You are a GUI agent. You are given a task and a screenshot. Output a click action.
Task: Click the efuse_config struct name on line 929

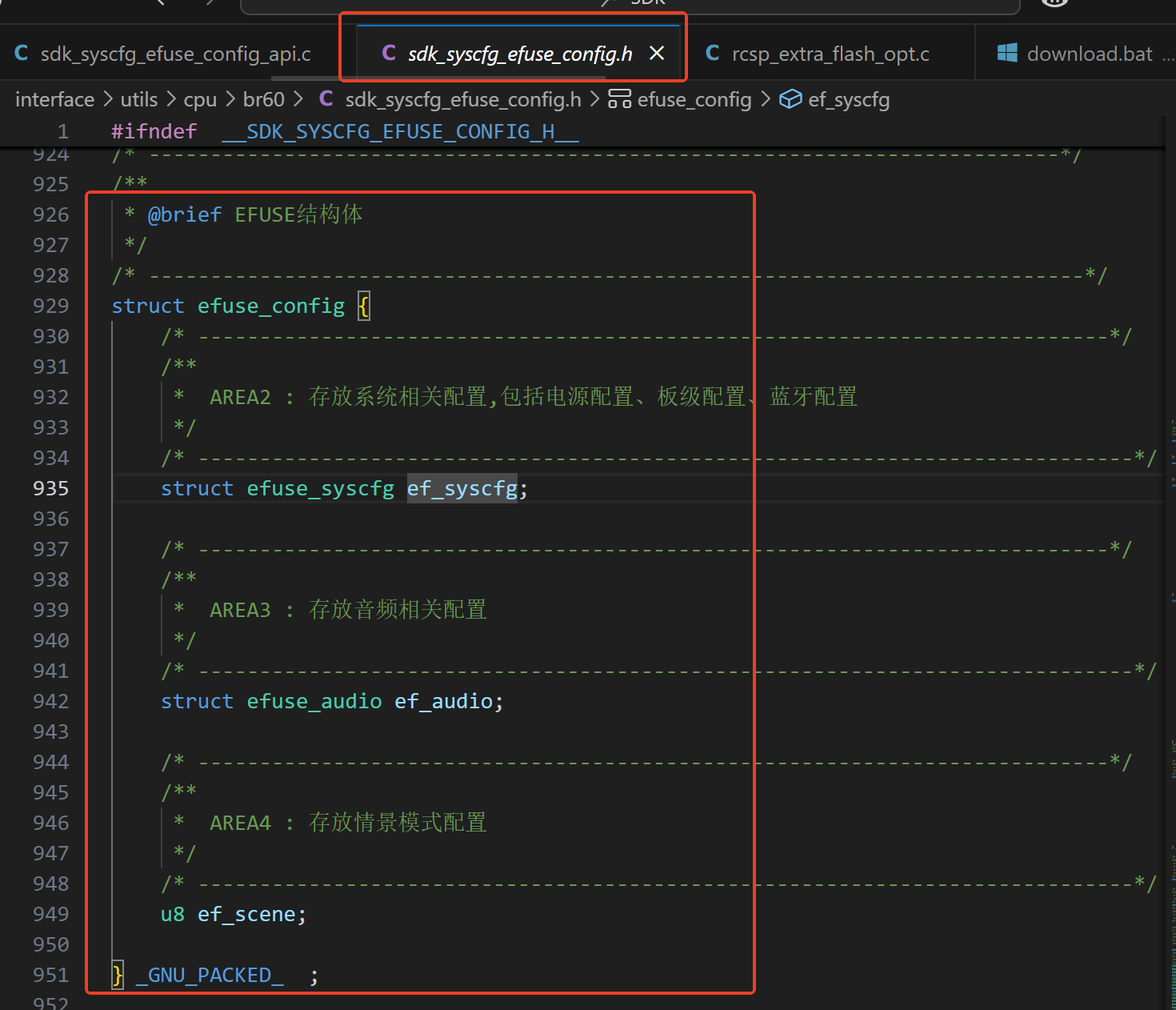click(271, 306)
